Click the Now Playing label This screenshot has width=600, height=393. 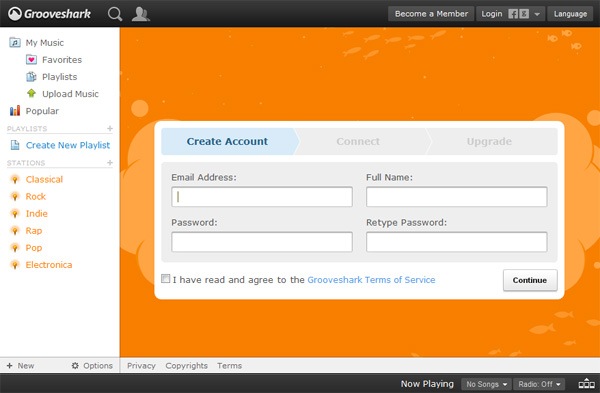coord(427,384)
